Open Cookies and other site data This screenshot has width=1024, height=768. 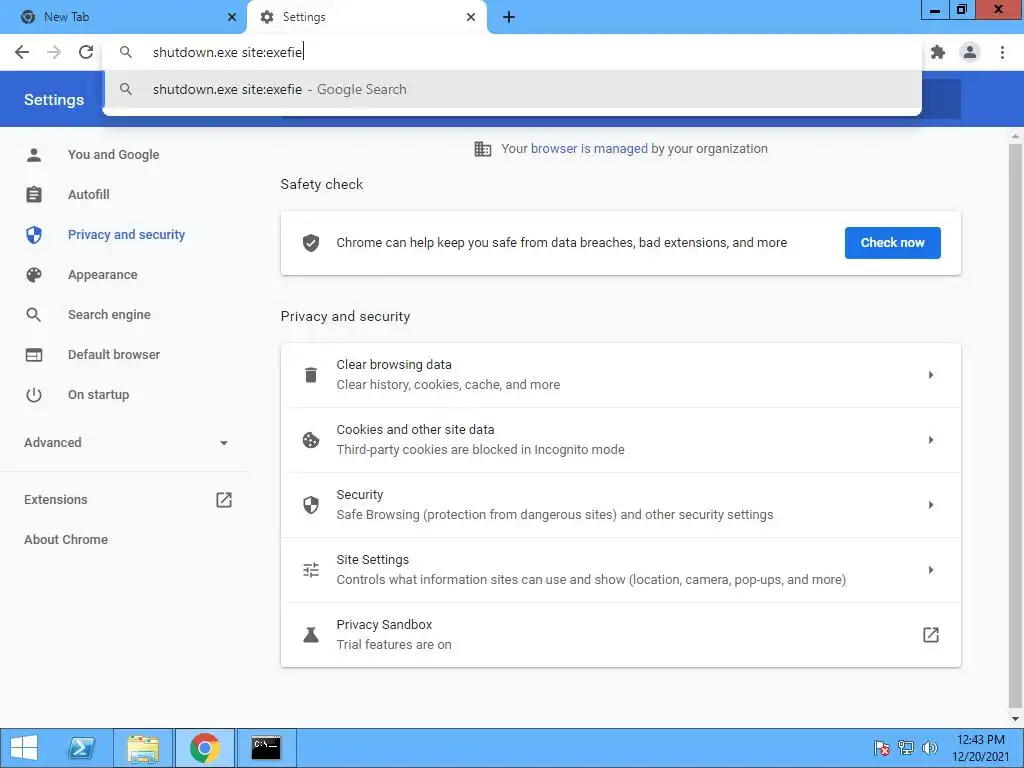click(x=620, y=440)
